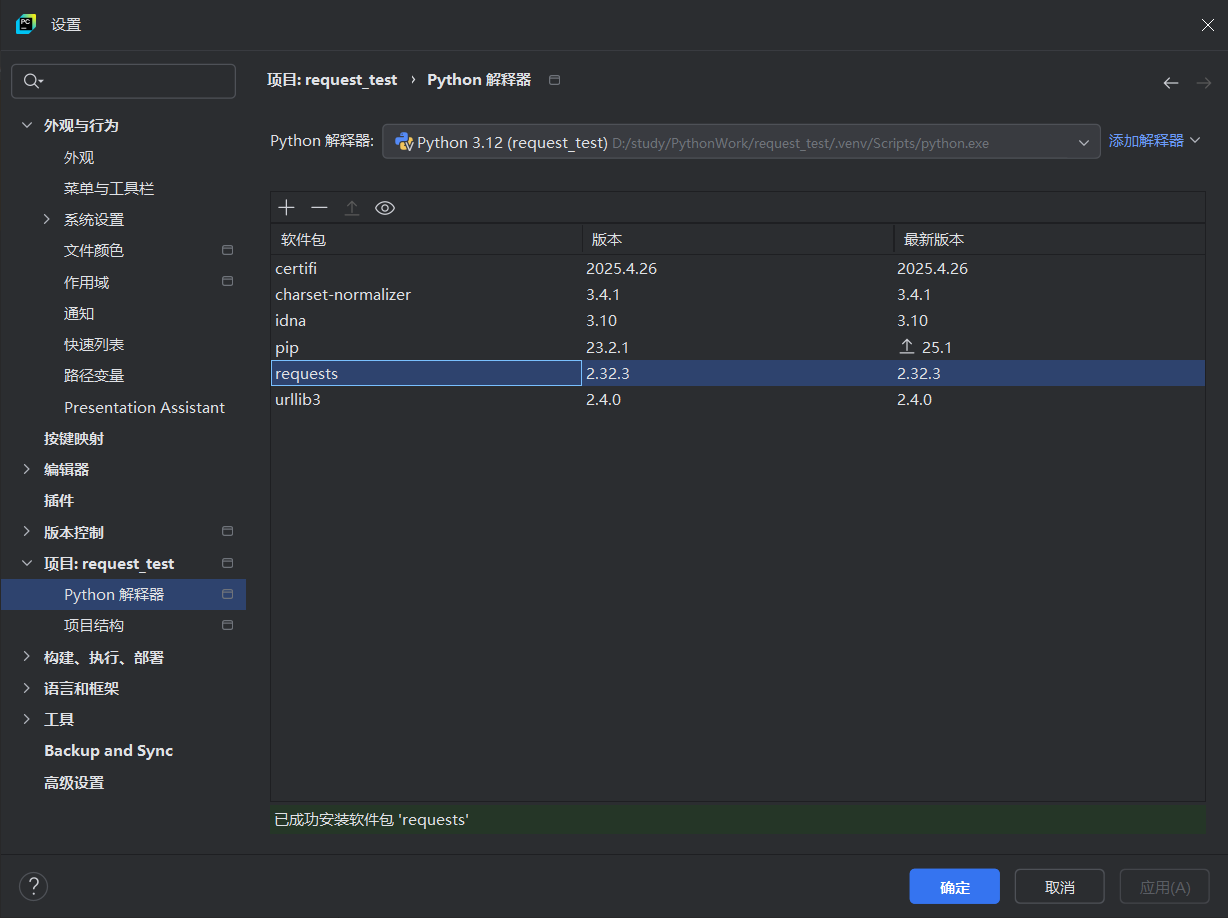This screenshot has height=918, width=1228.
Task: Click the help question mark button
Action: coord(34,886)
